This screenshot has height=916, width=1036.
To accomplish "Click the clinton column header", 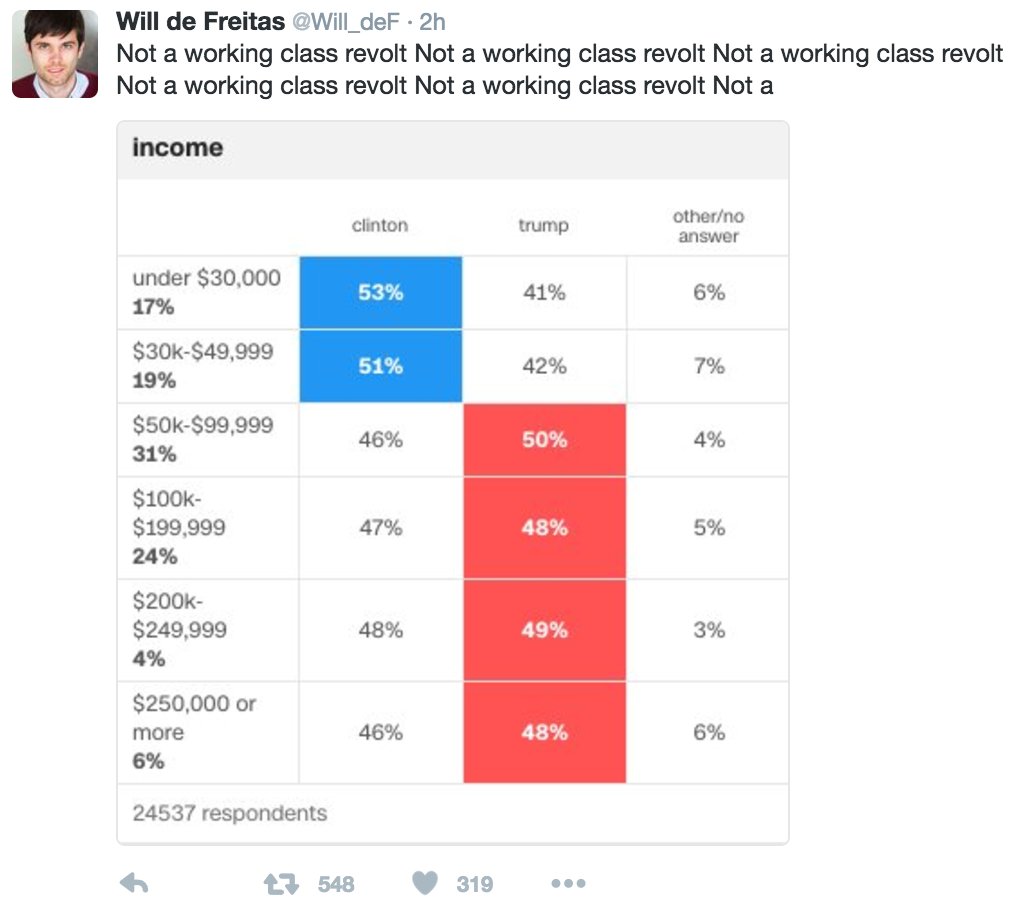I will click(380, 226).
